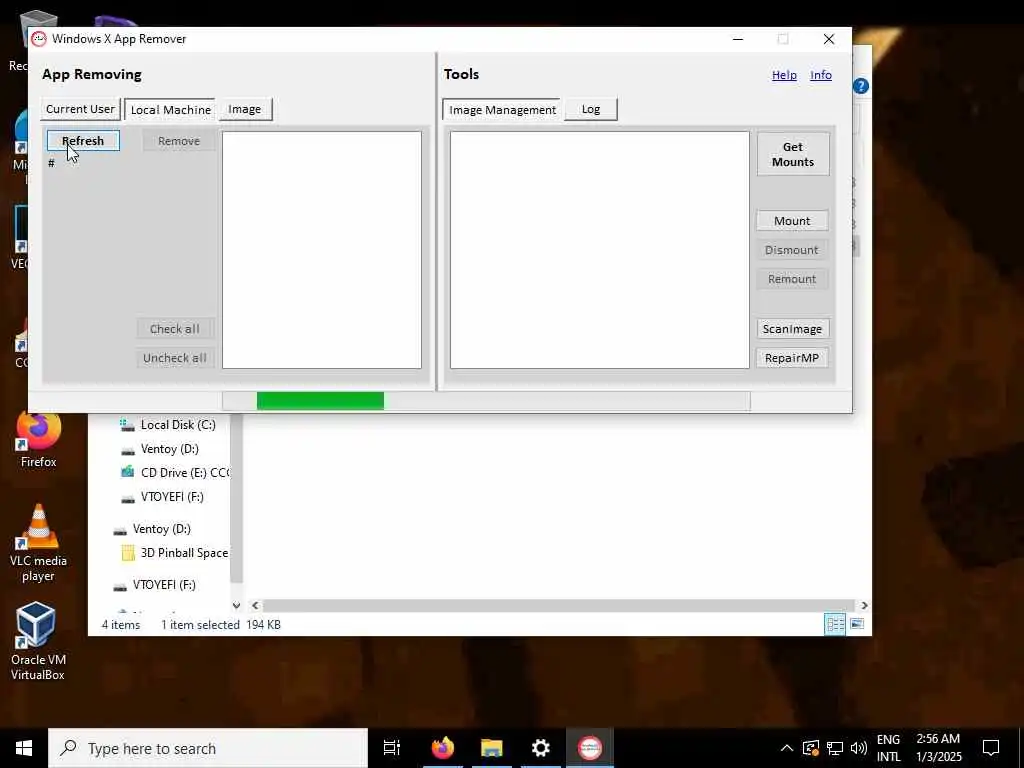
Task: Click the Get Mounts button
Action: (793, 154)
